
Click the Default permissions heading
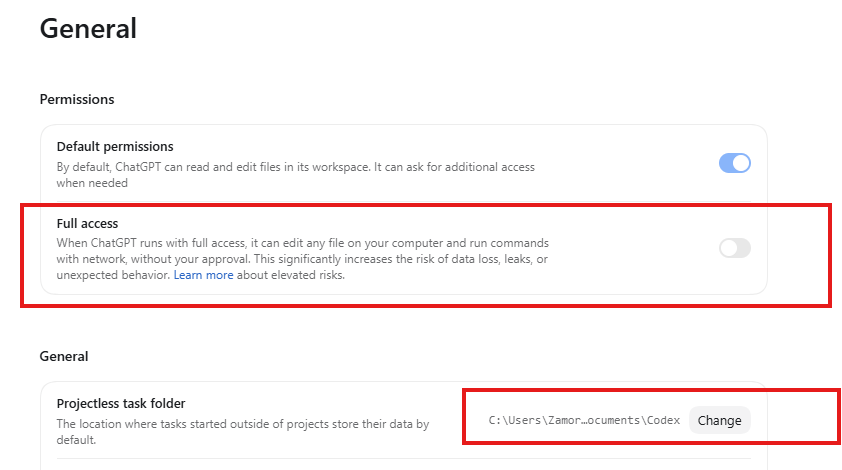point(115,147)
